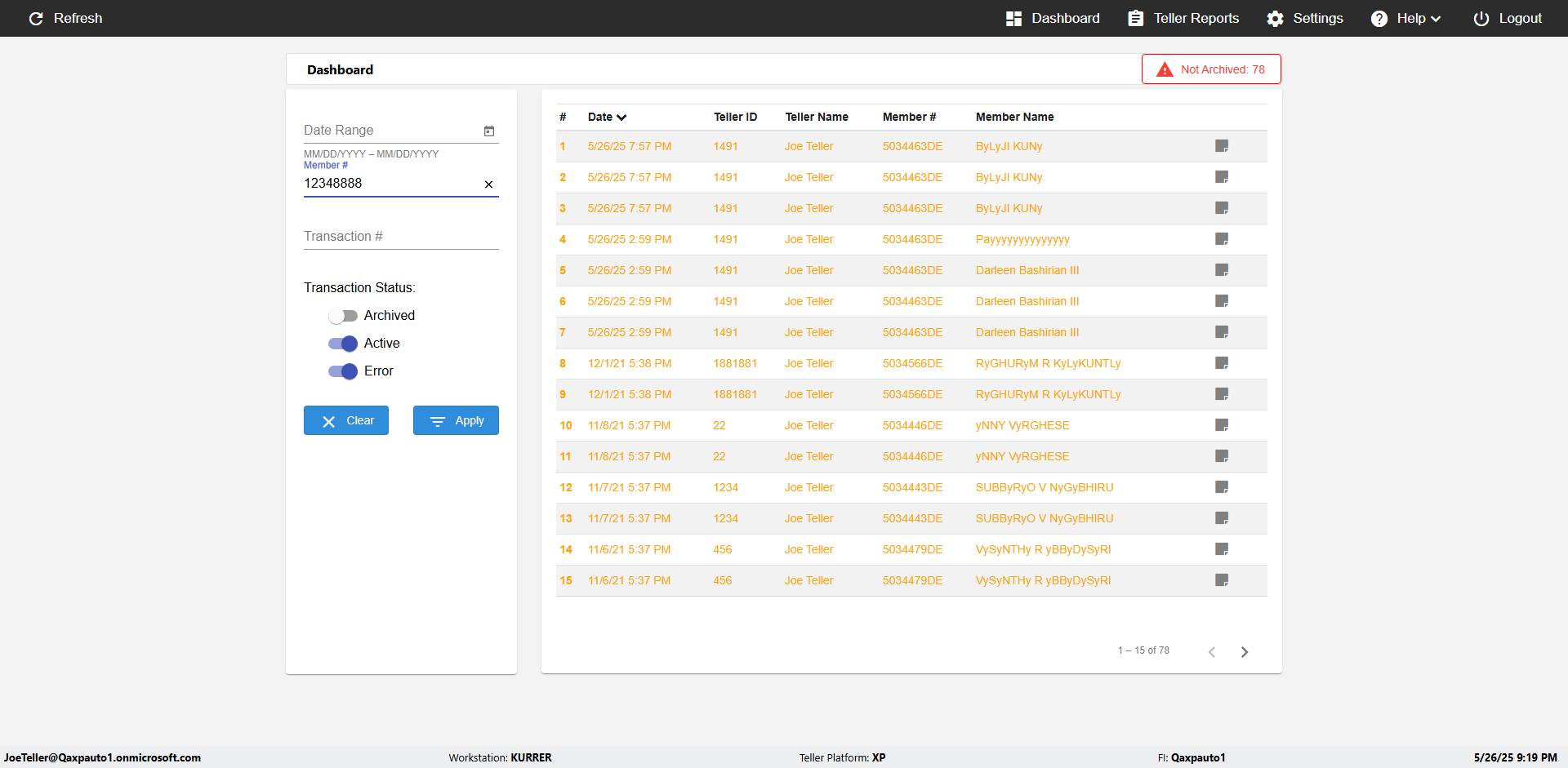This screenshot has height=768, width=1568.
Task: Open note icon for row 8 transaction
Action: point(1222,363)
